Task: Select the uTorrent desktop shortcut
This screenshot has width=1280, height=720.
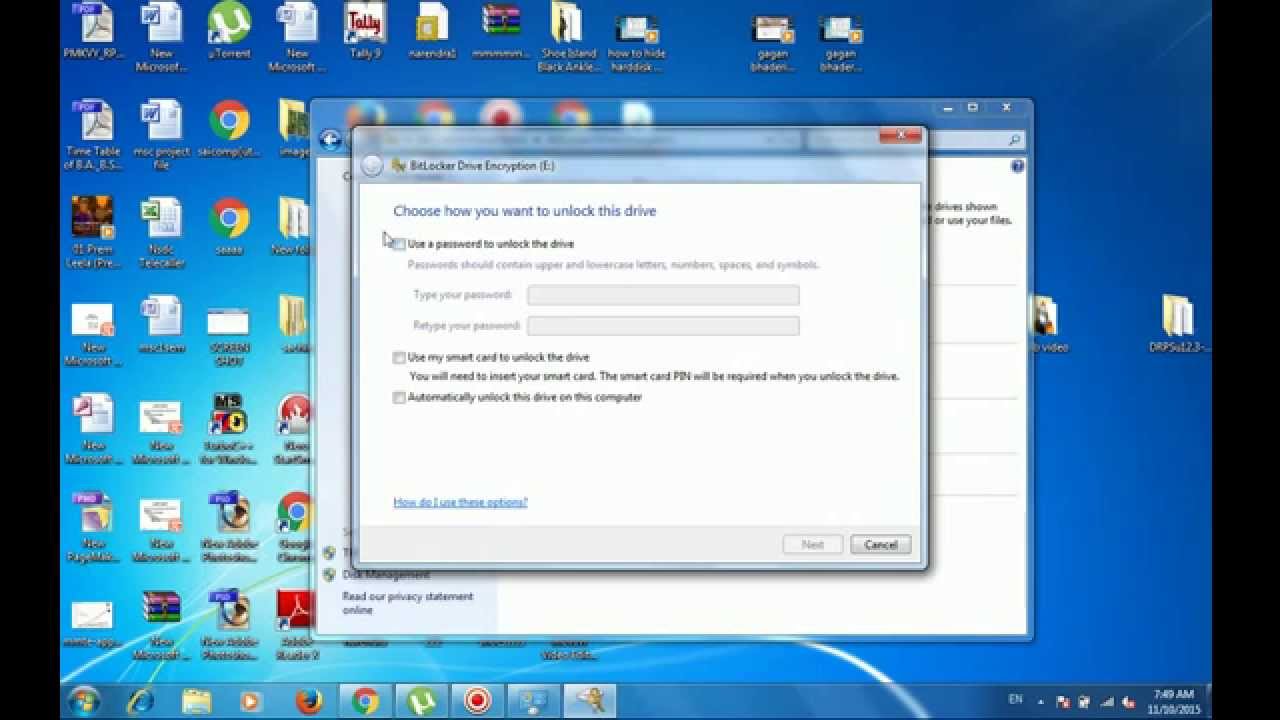Action: point(229,33)
